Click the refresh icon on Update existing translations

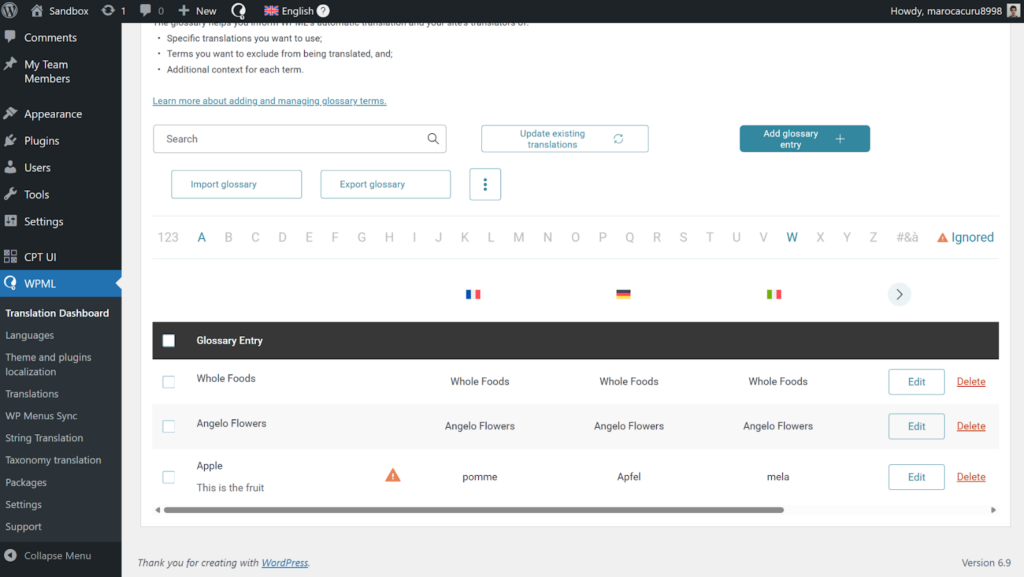[x=618, y=138]
